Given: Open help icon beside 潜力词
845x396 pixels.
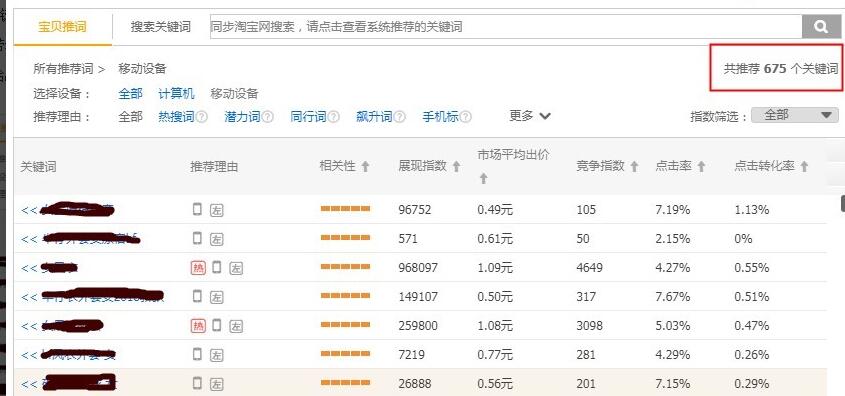Looking at the screenshot, I should 267,116.
